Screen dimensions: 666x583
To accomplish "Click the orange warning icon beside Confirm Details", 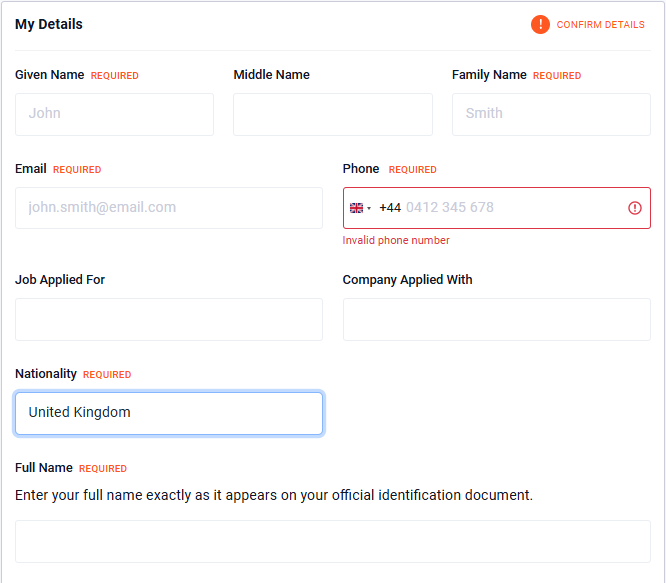I will [x=540, y=24].
